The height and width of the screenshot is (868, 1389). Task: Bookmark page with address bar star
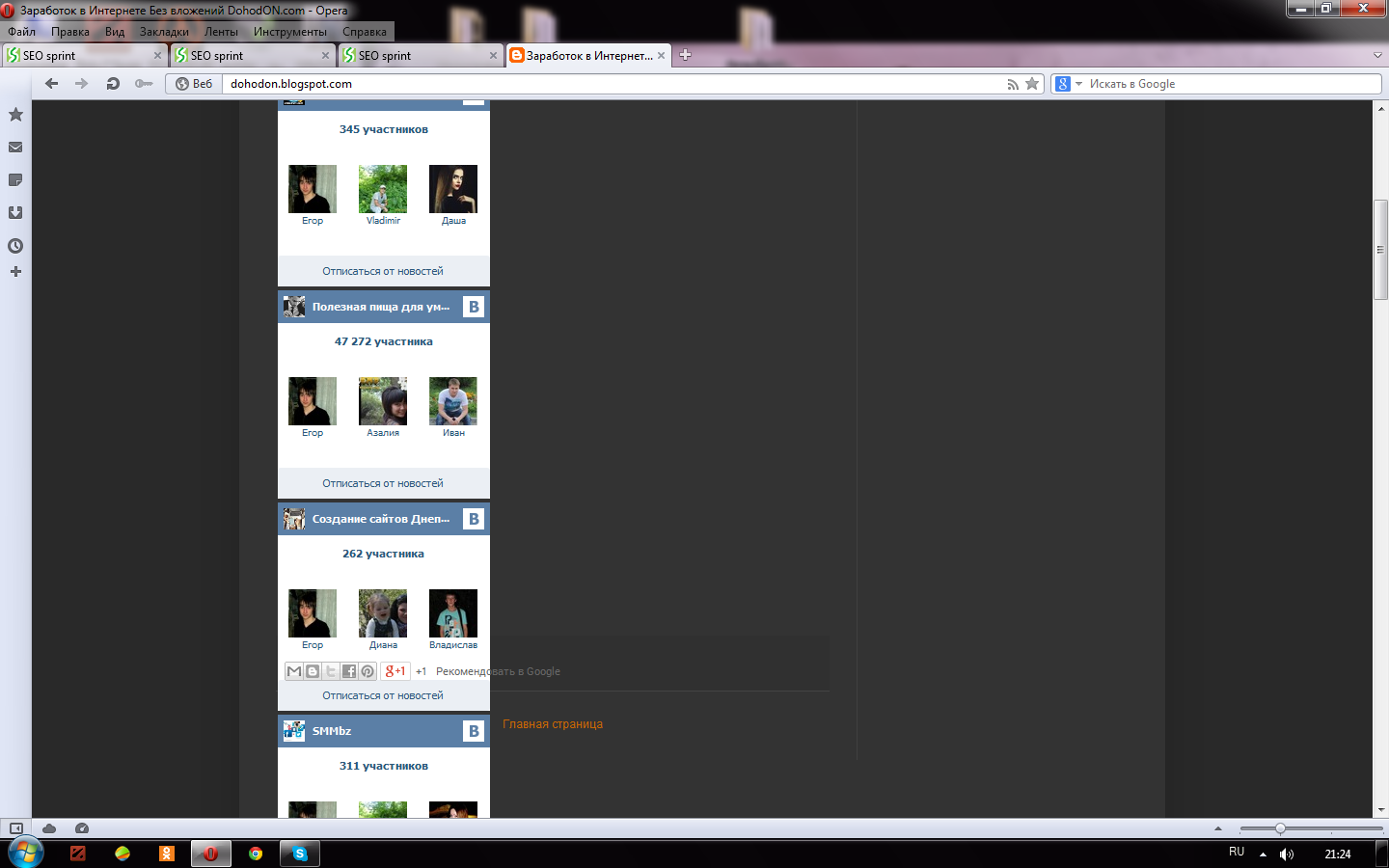pyautogui.click(x=1032, y=84)
